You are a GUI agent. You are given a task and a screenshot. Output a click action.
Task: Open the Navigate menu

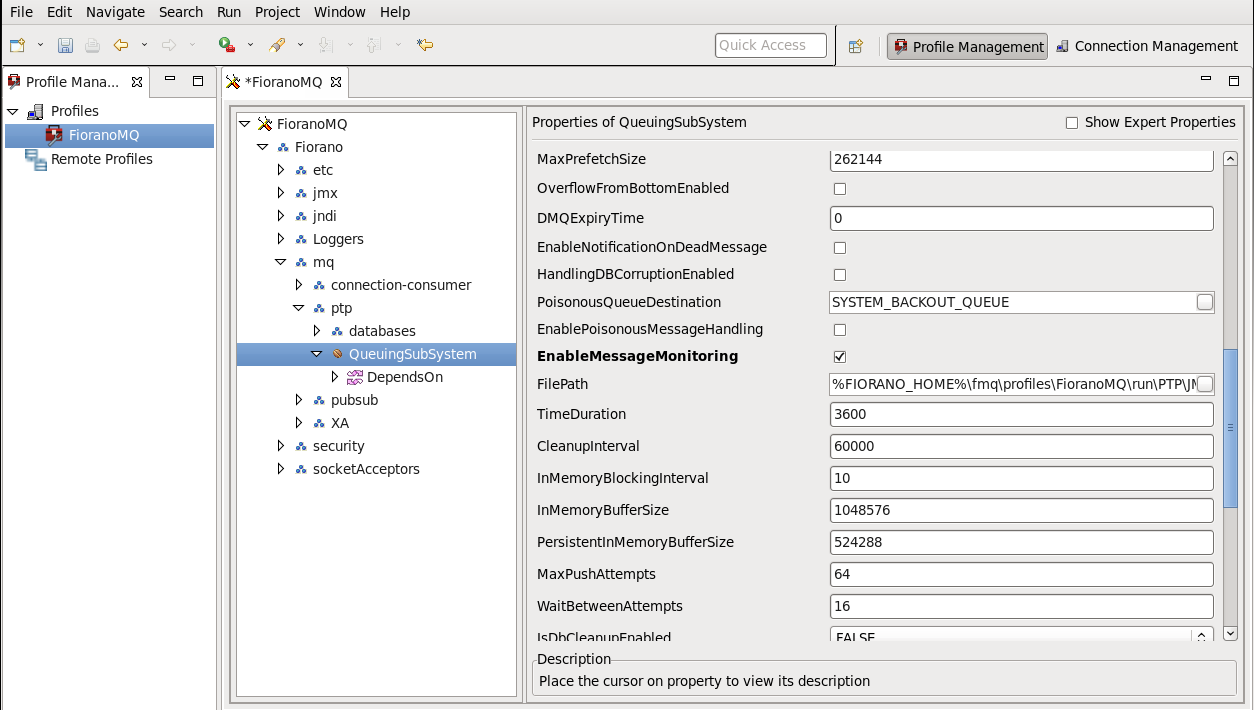pyautogui.click(x=115, y=12)
